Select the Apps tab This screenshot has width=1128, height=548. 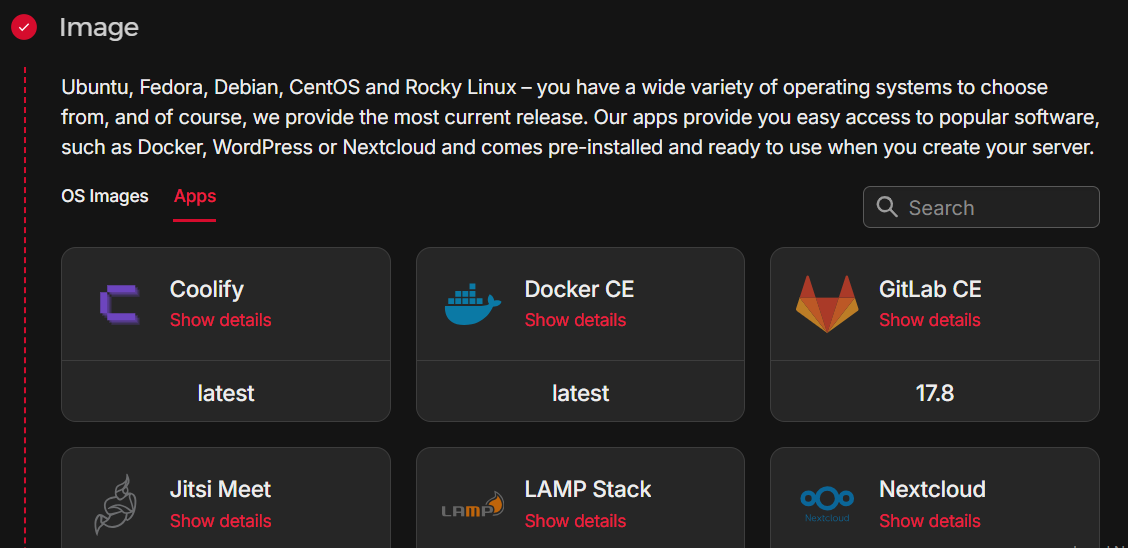tap(195, 196)
